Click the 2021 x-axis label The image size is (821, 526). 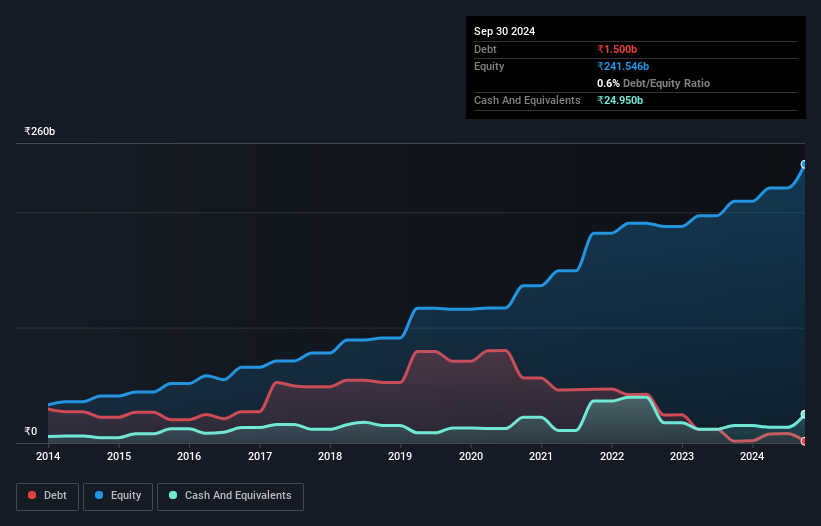(541, 456)
